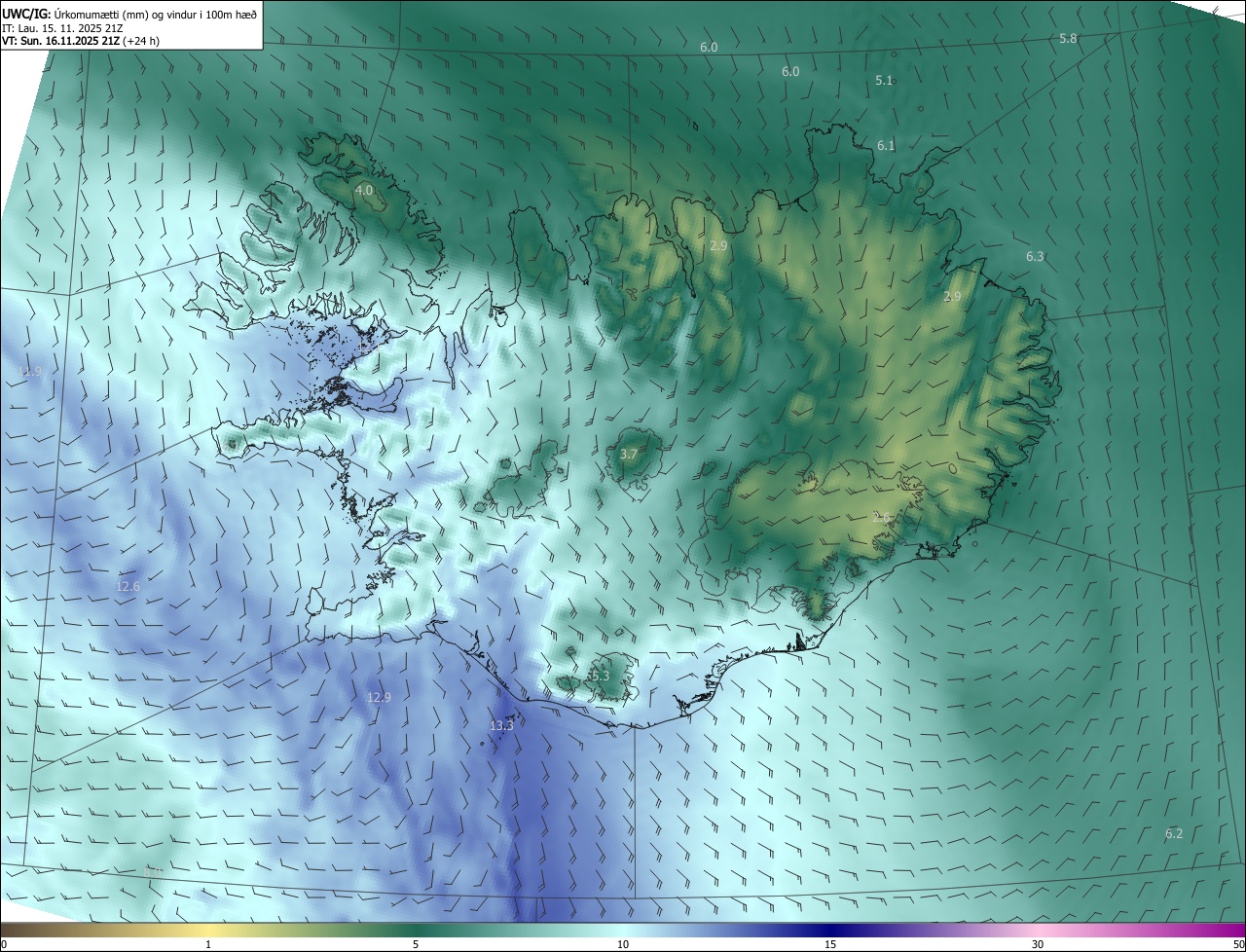Image resolution: width=1246 pixels, height=952 pixels.
Task: Select the 3.7 value label
Action: coord(629,454)
